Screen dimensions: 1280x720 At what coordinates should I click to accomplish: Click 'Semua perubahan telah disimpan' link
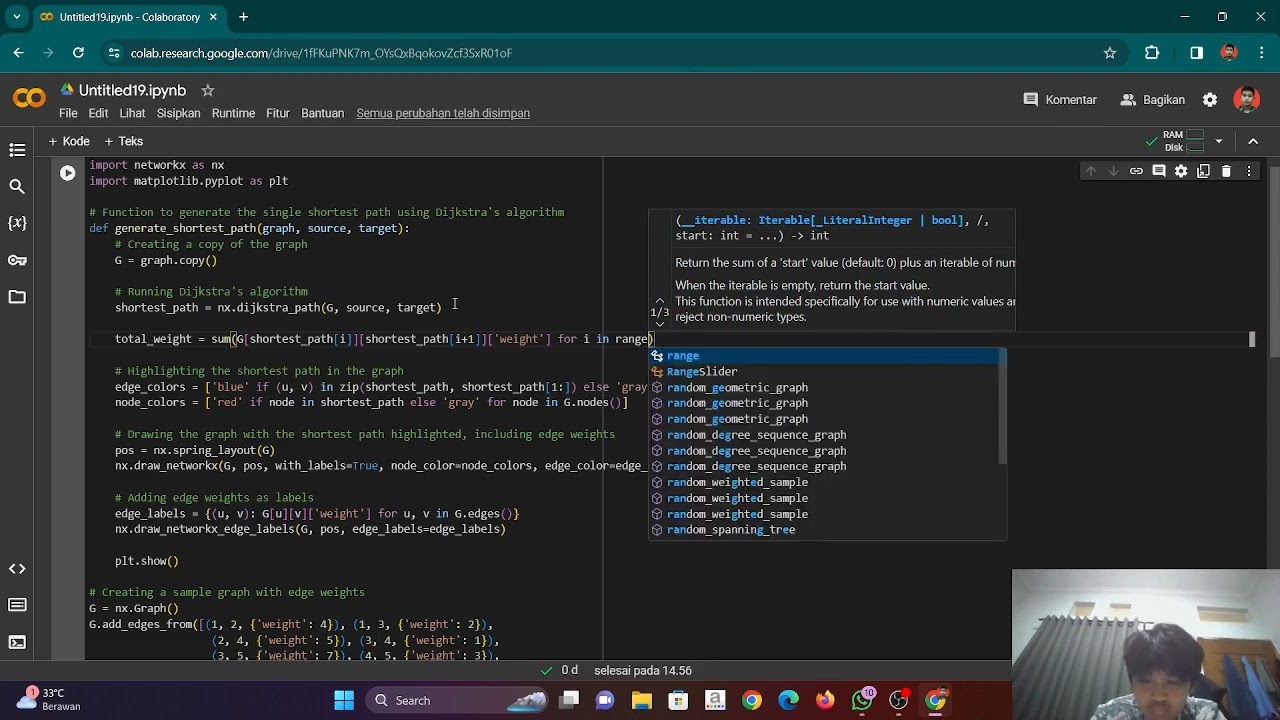point(443,113)
